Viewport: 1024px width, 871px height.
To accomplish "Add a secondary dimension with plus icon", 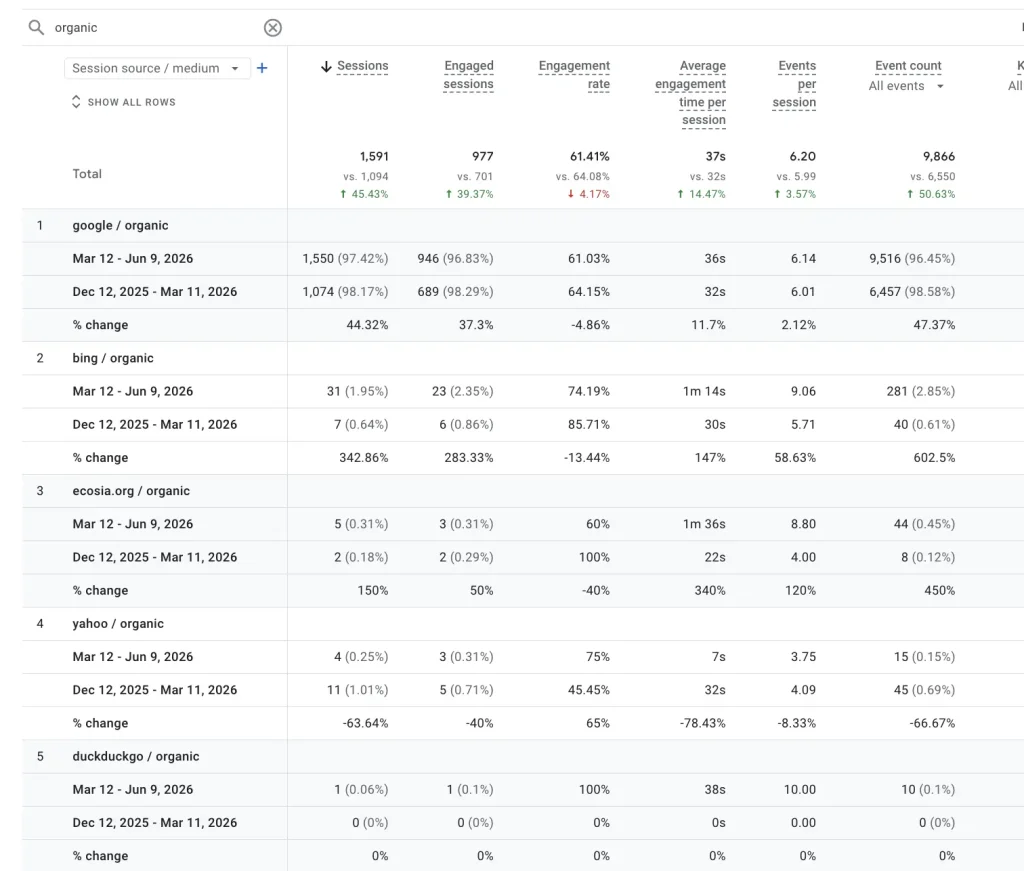I will coord(262,68).
